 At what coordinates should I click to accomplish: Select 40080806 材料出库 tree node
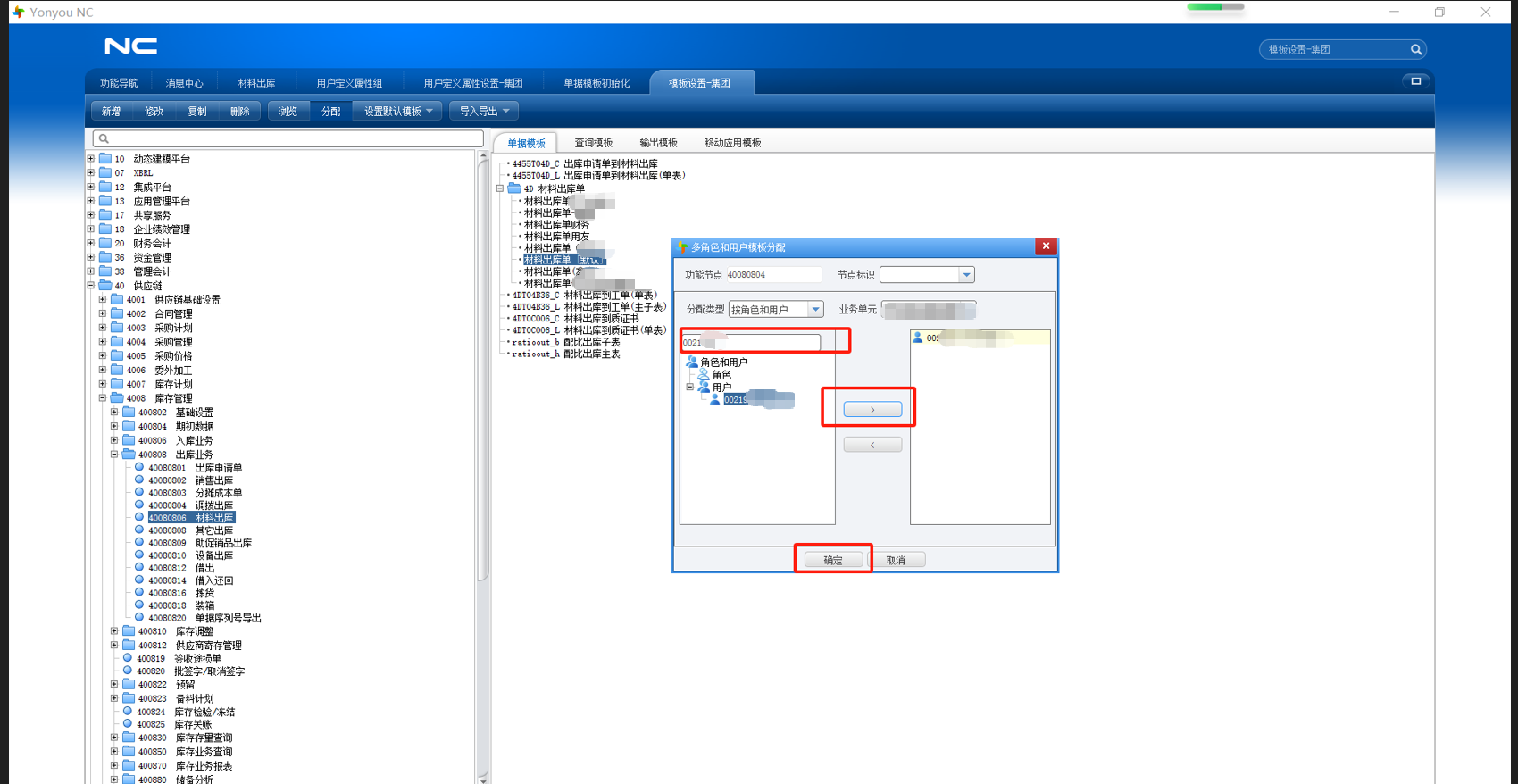click(191, 517)
